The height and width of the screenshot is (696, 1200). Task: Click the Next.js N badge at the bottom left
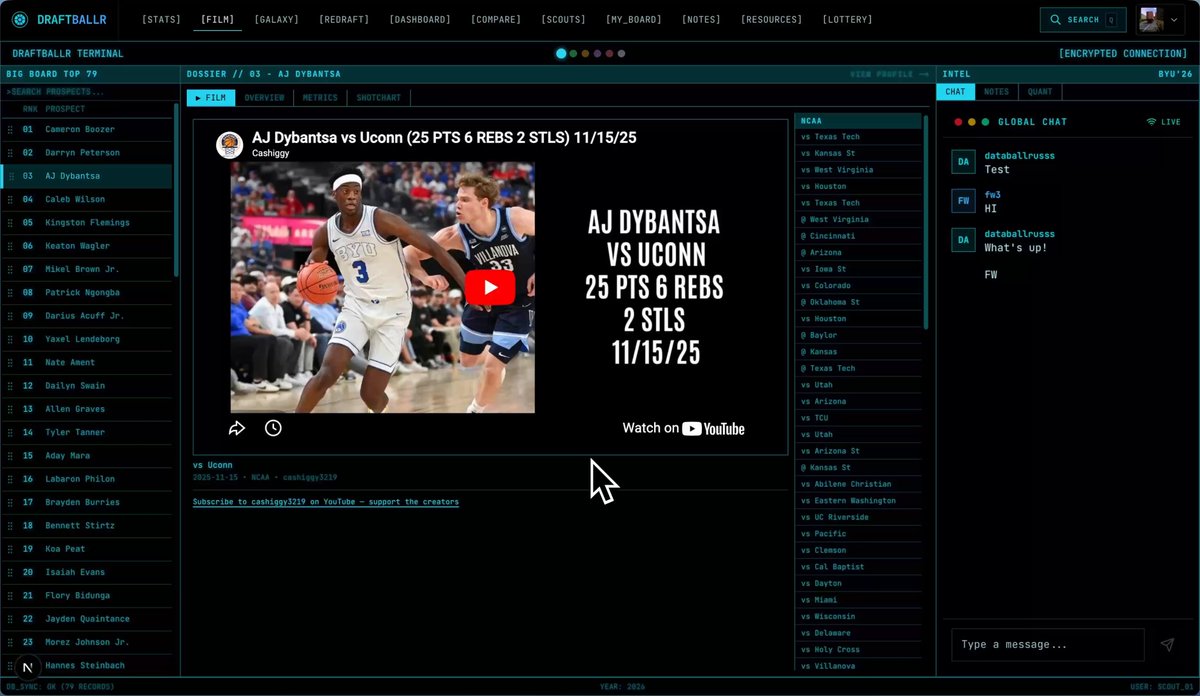click(27, 667)
